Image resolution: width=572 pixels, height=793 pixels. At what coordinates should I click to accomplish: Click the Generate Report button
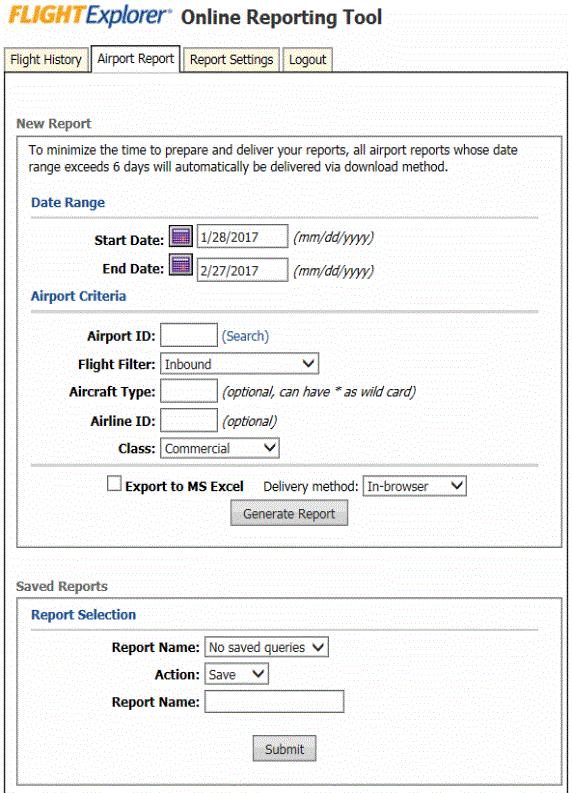289,513
